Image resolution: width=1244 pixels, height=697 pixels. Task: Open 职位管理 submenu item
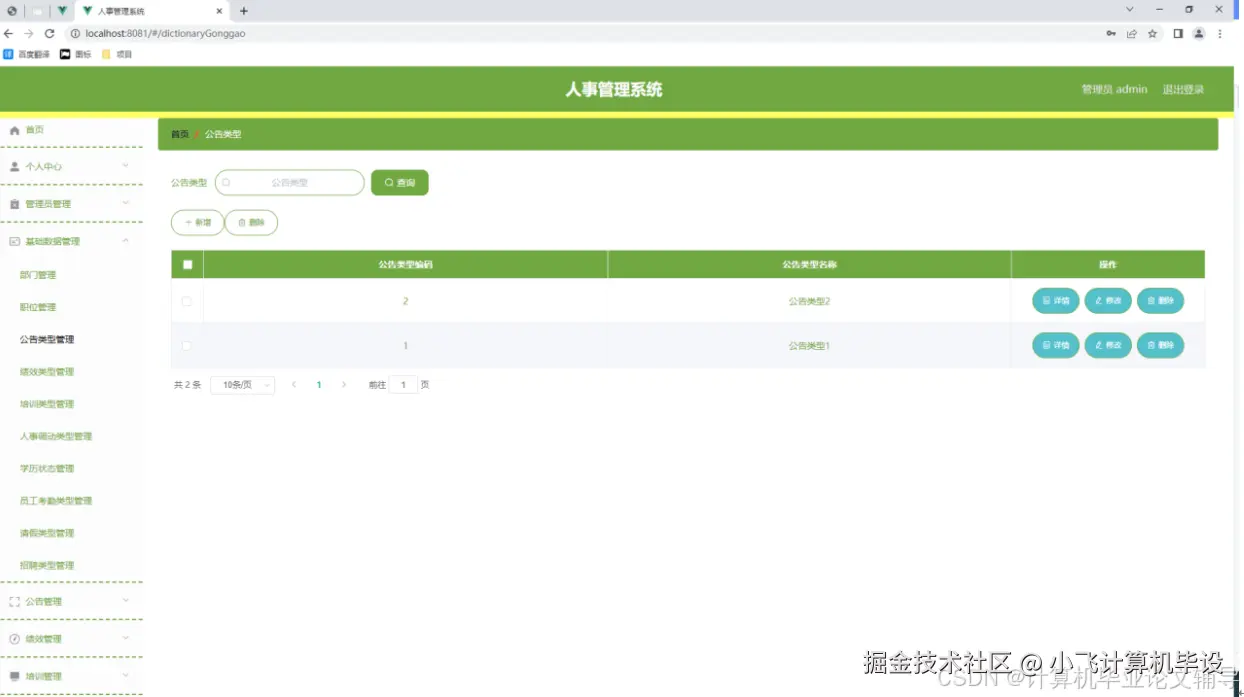click(38, 307)
